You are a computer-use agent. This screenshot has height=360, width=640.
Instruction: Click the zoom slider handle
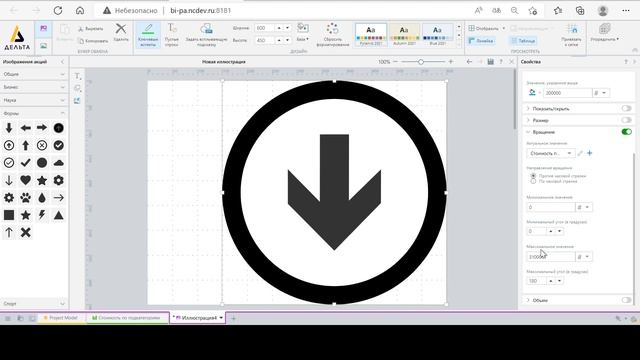point(420,62)
